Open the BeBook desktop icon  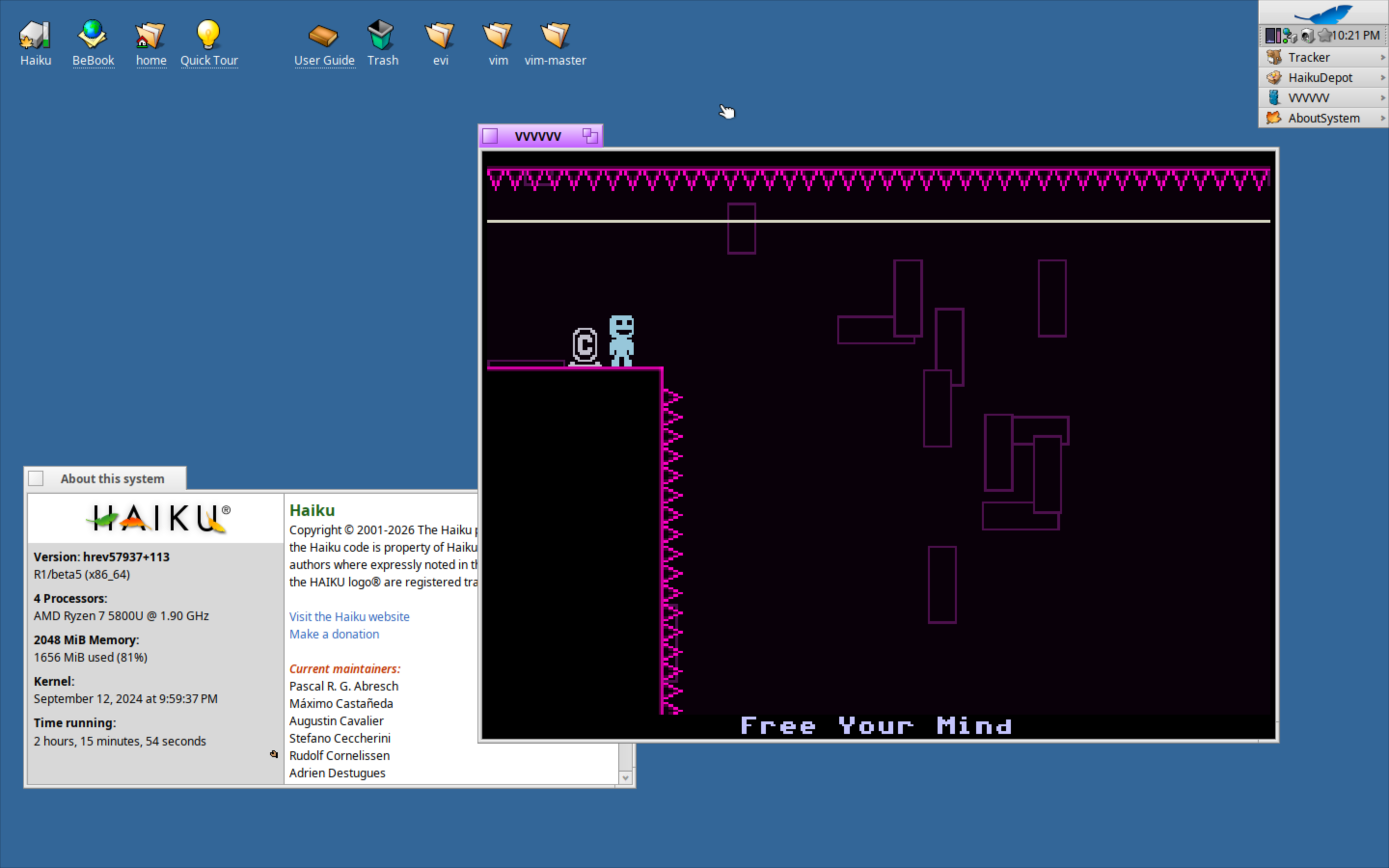click(93, 35)
